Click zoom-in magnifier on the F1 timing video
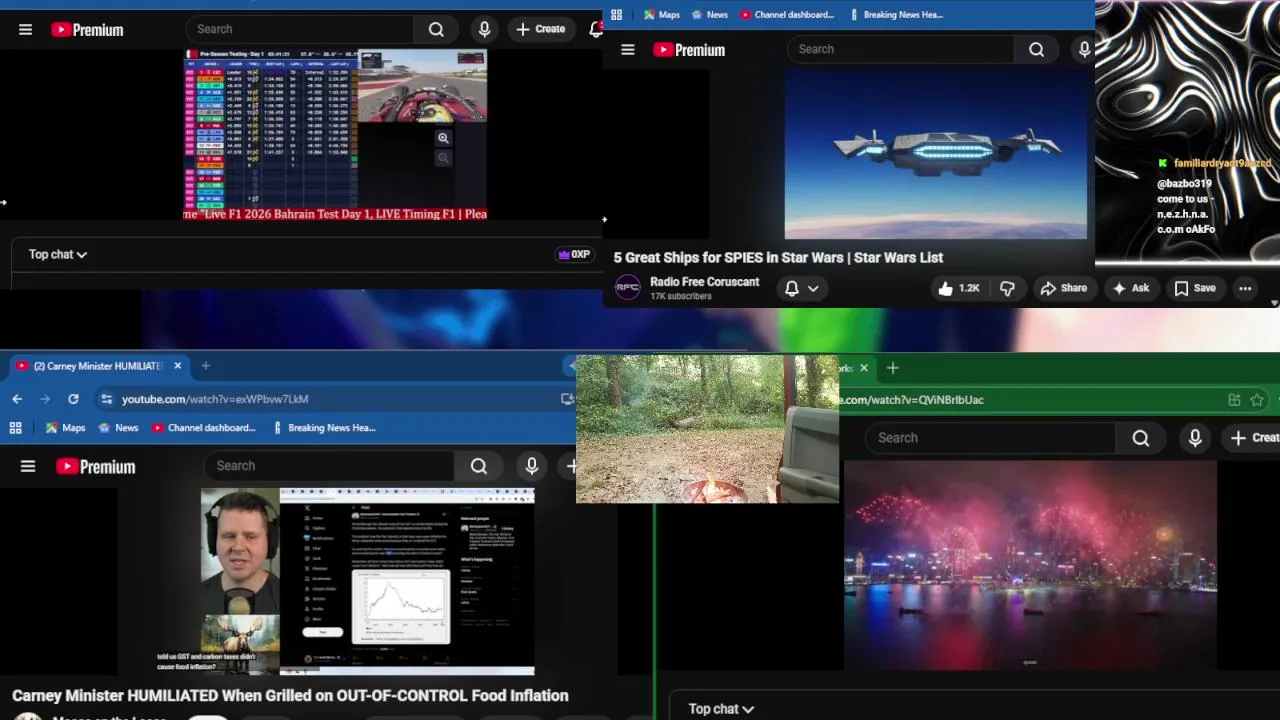The image size is (1280, 720). point(443,138)
